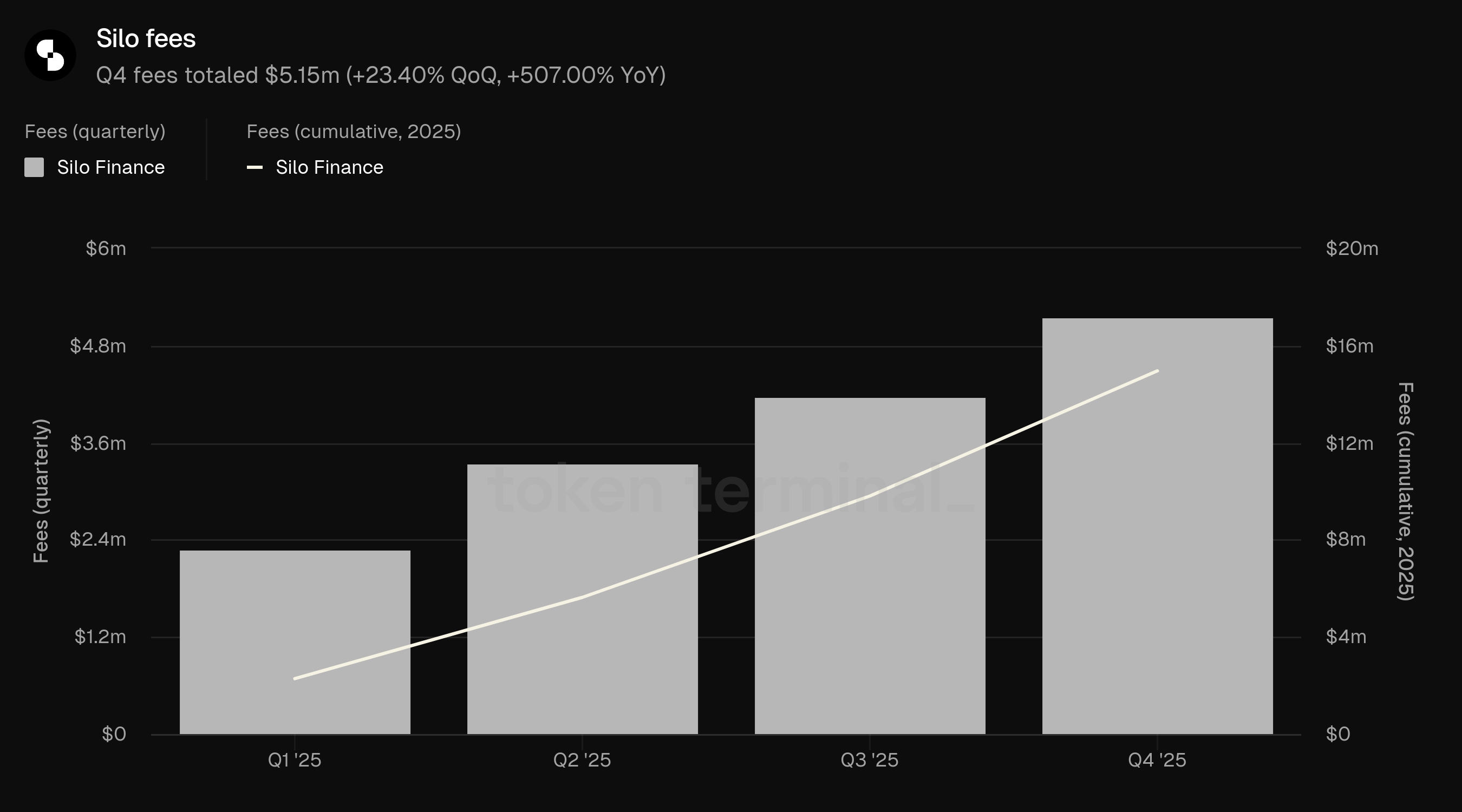Click the gray quarterly fees legend swatch
Viewport: 1462px width, 812px height.
(x=34, y=167)
